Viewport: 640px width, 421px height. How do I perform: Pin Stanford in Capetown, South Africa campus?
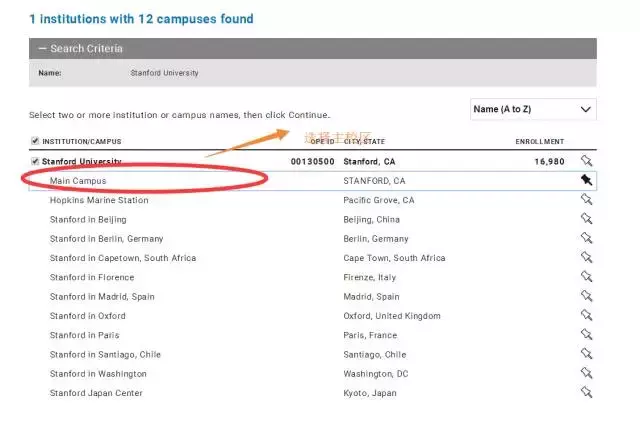point(587,257)
